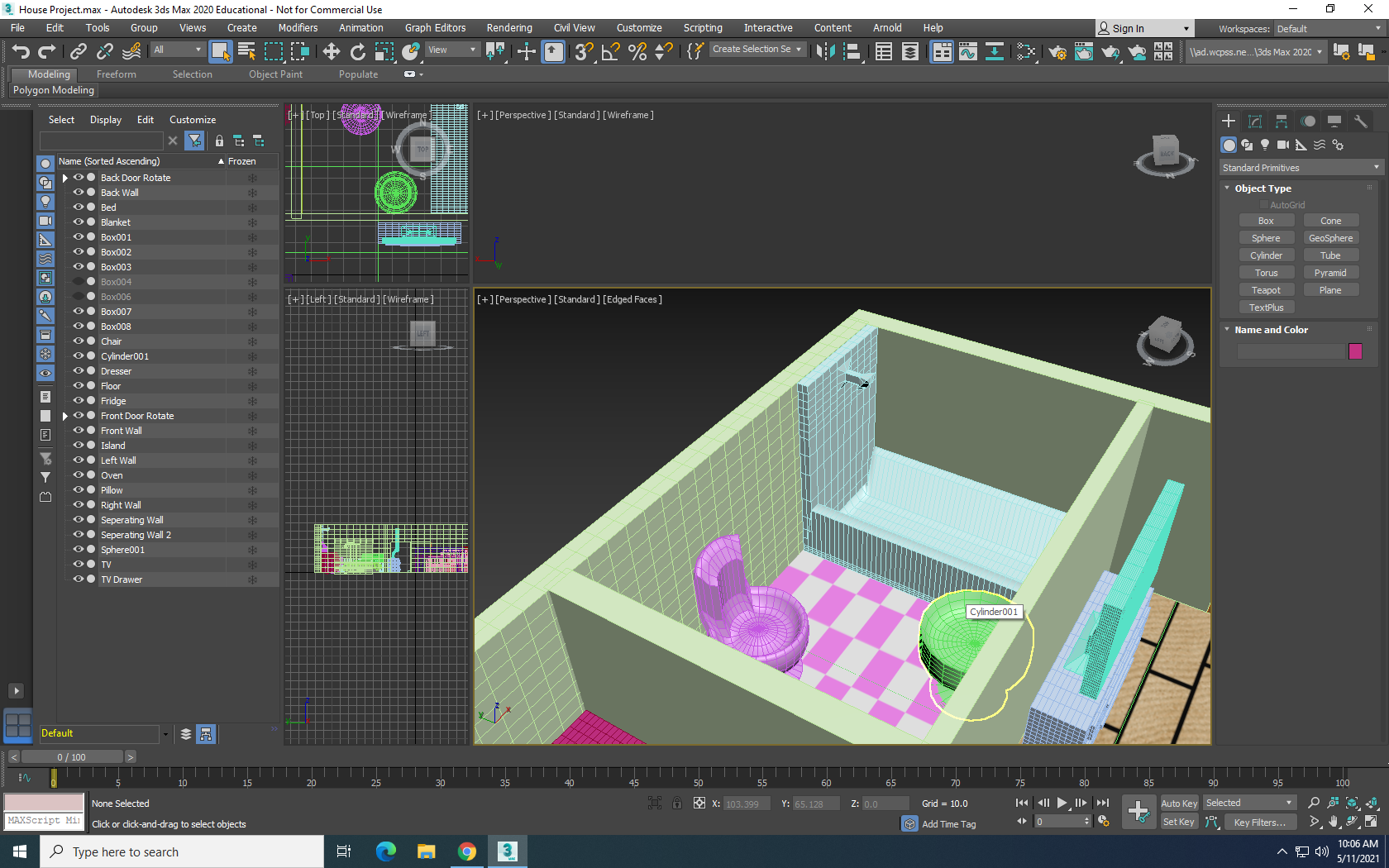Open the Customize menu in Scene Explorer
Screen dimensions: 1389x868
pos(193,120)
